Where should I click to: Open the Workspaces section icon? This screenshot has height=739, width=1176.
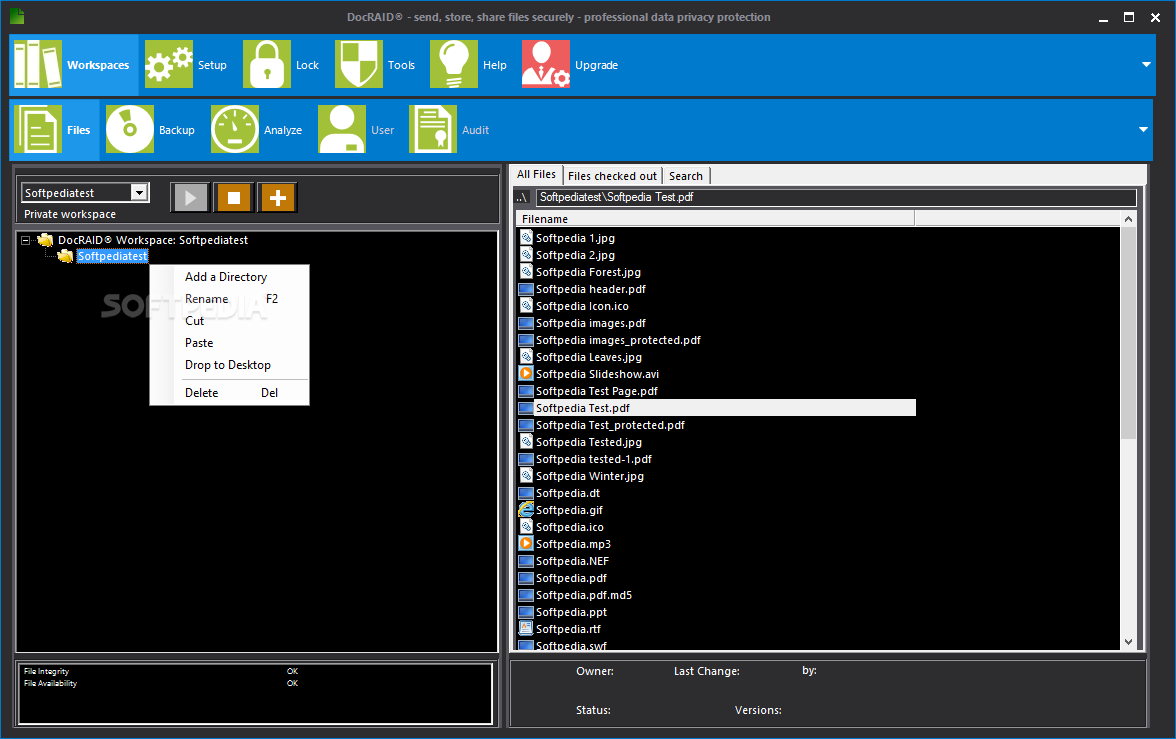[38, 65]
